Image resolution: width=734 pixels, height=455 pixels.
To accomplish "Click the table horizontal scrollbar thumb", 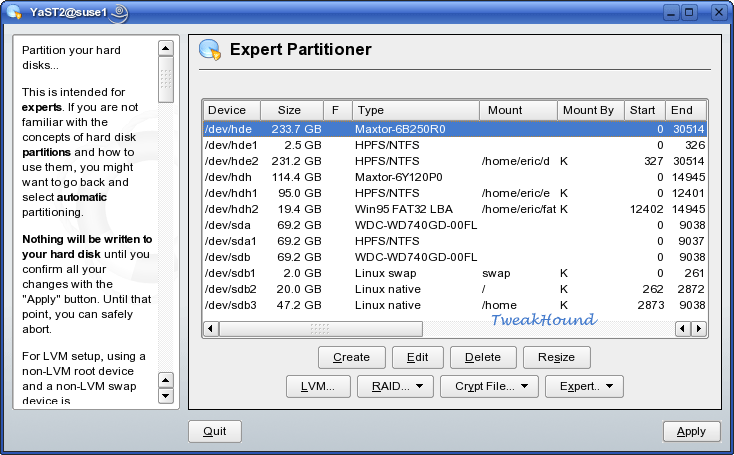I will point(321,329).
